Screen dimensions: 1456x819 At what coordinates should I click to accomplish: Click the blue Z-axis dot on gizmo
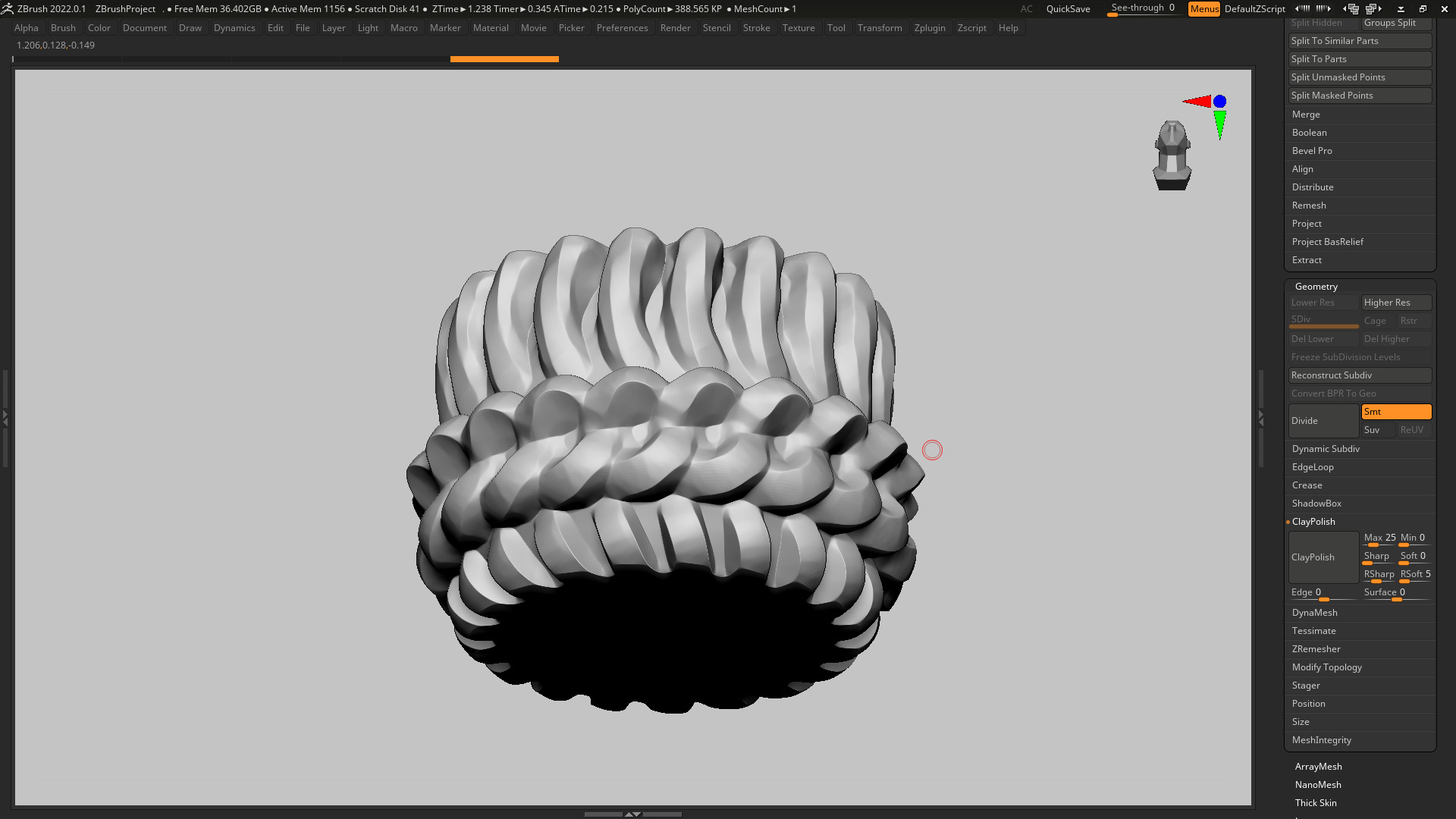[x=1219, y=102]
